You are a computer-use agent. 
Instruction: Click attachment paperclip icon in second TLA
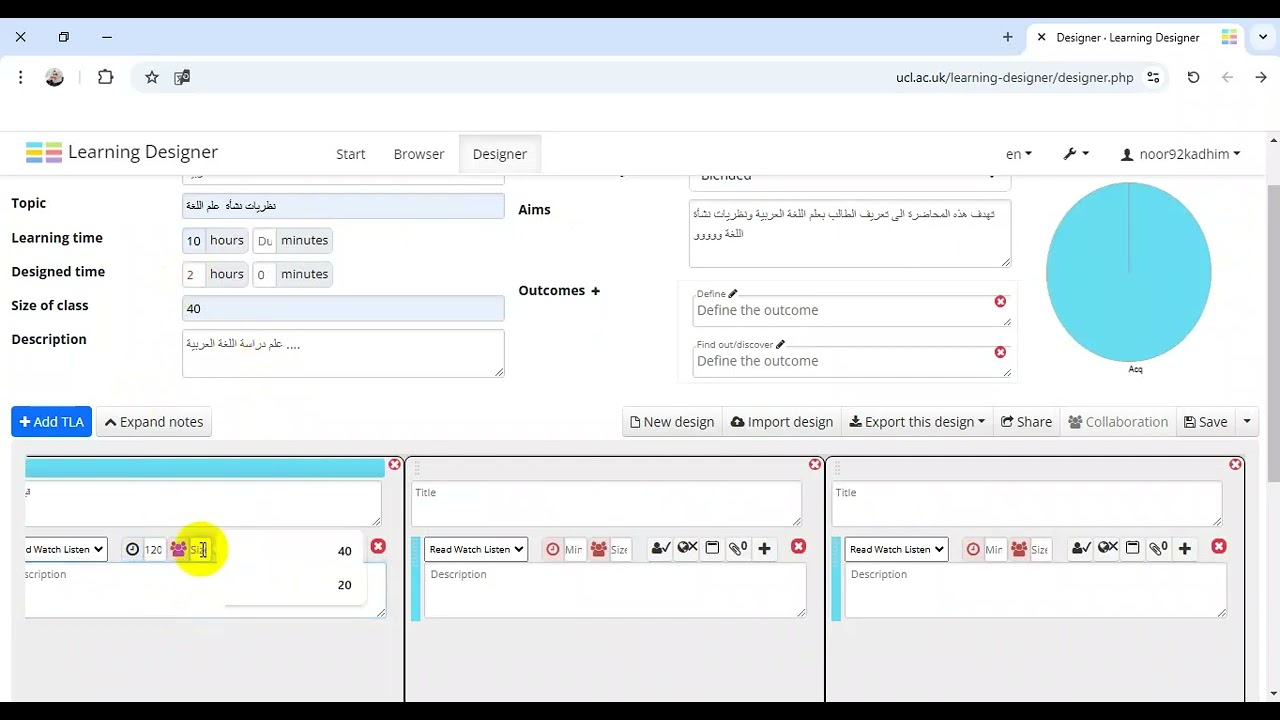(x=738, y=548)
